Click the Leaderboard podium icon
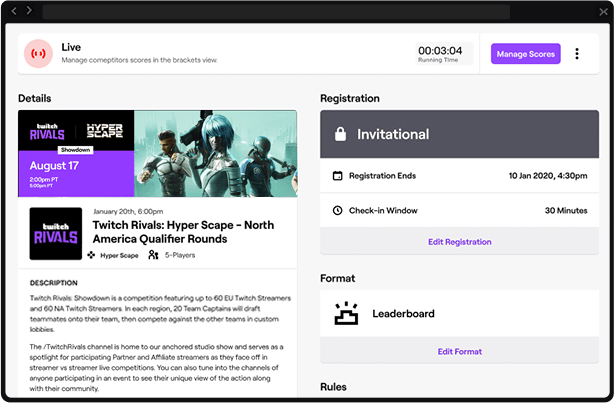This screenshot has width=614, height=403. (347, 313)
